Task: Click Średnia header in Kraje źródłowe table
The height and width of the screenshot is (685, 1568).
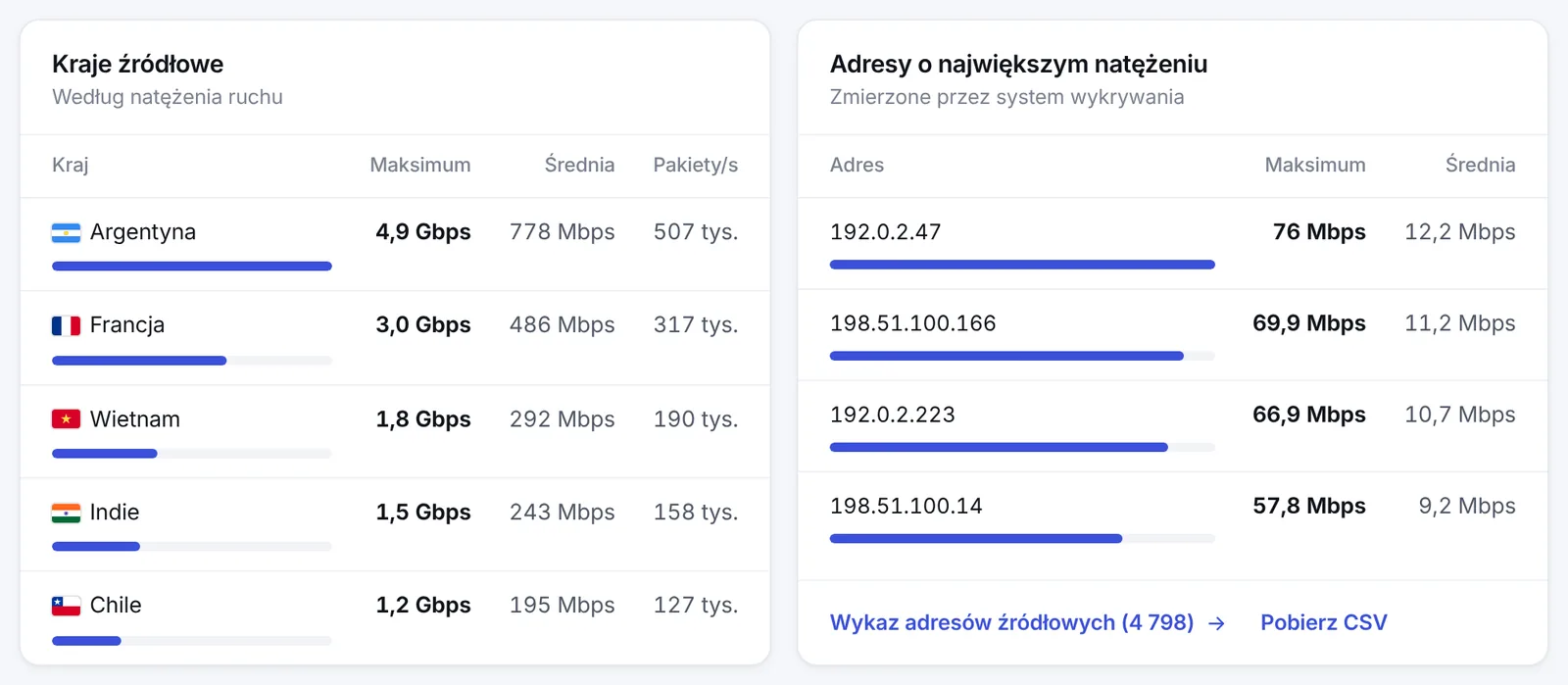Action: click(579, 165)
